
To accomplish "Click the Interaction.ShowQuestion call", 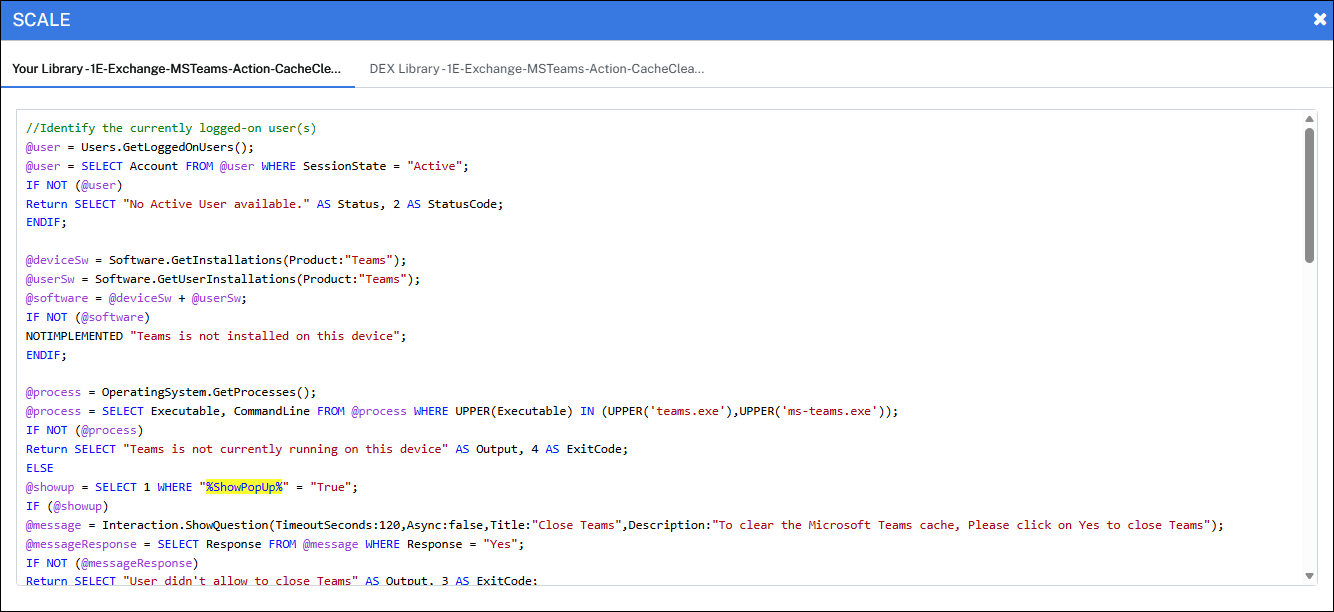I will click(185, 525).
